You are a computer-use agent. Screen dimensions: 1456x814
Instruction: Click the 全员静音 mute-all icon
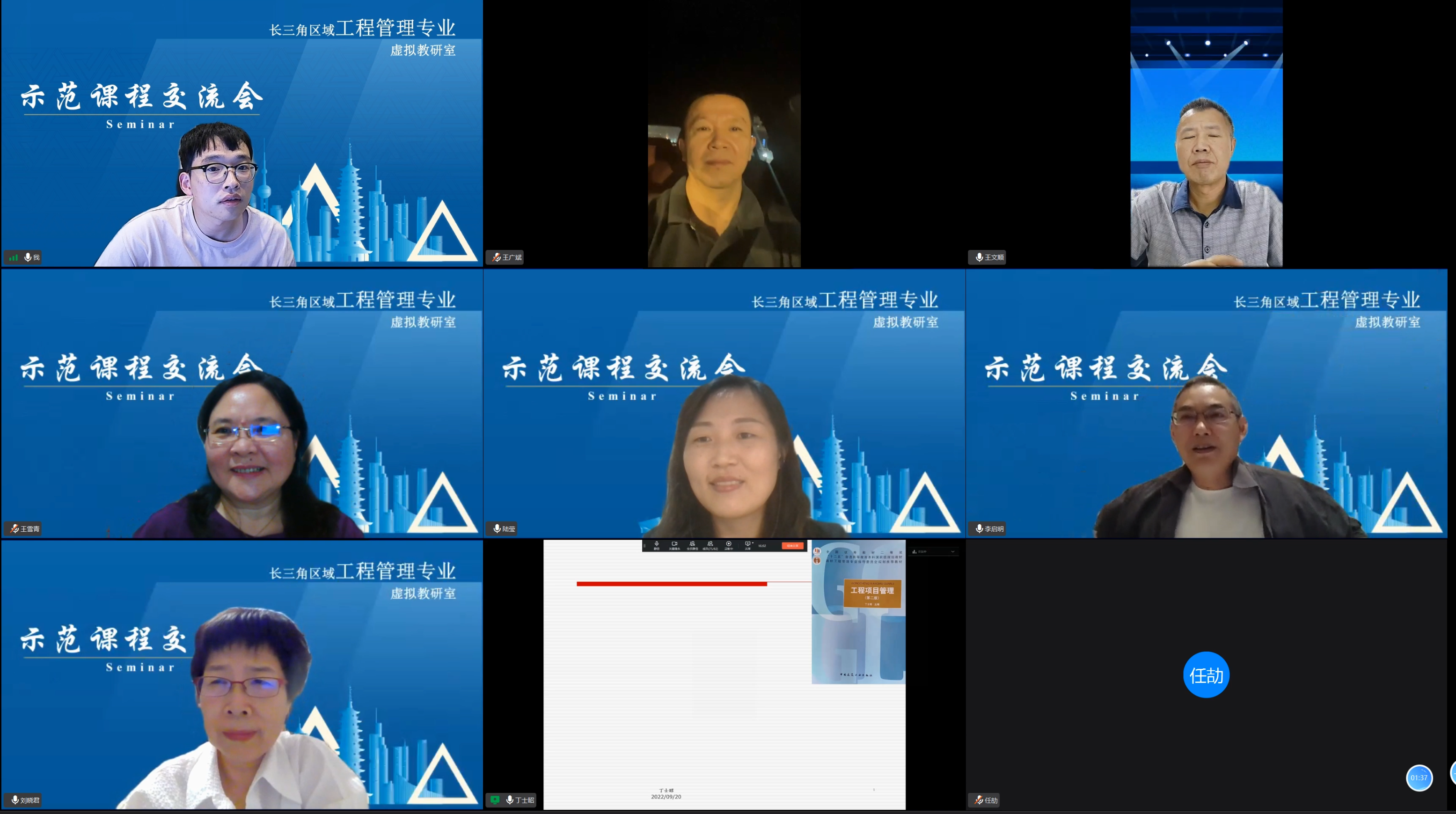692,544
